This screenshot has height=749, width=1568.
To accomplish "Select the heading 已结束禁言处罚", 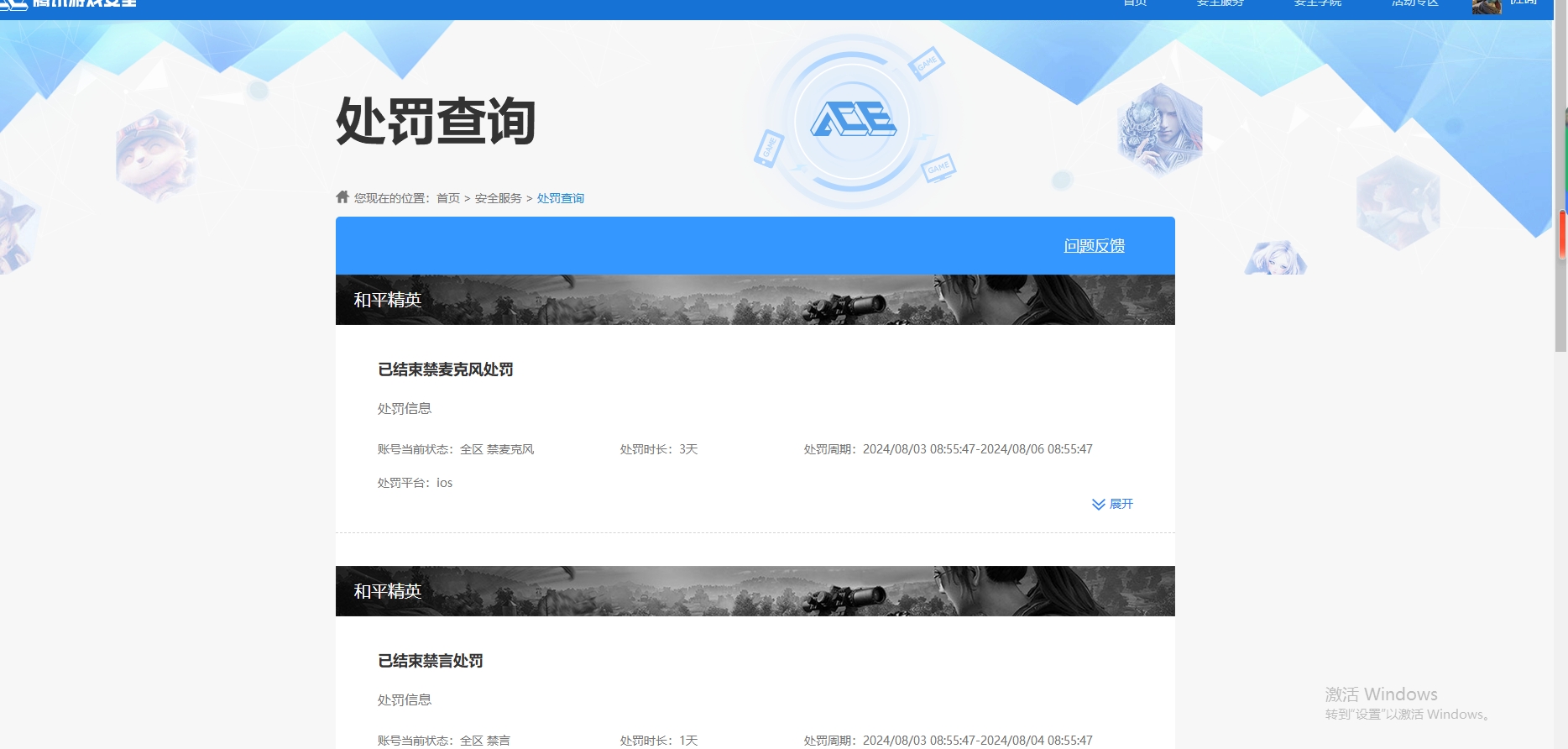I will [x=431, y=661].
